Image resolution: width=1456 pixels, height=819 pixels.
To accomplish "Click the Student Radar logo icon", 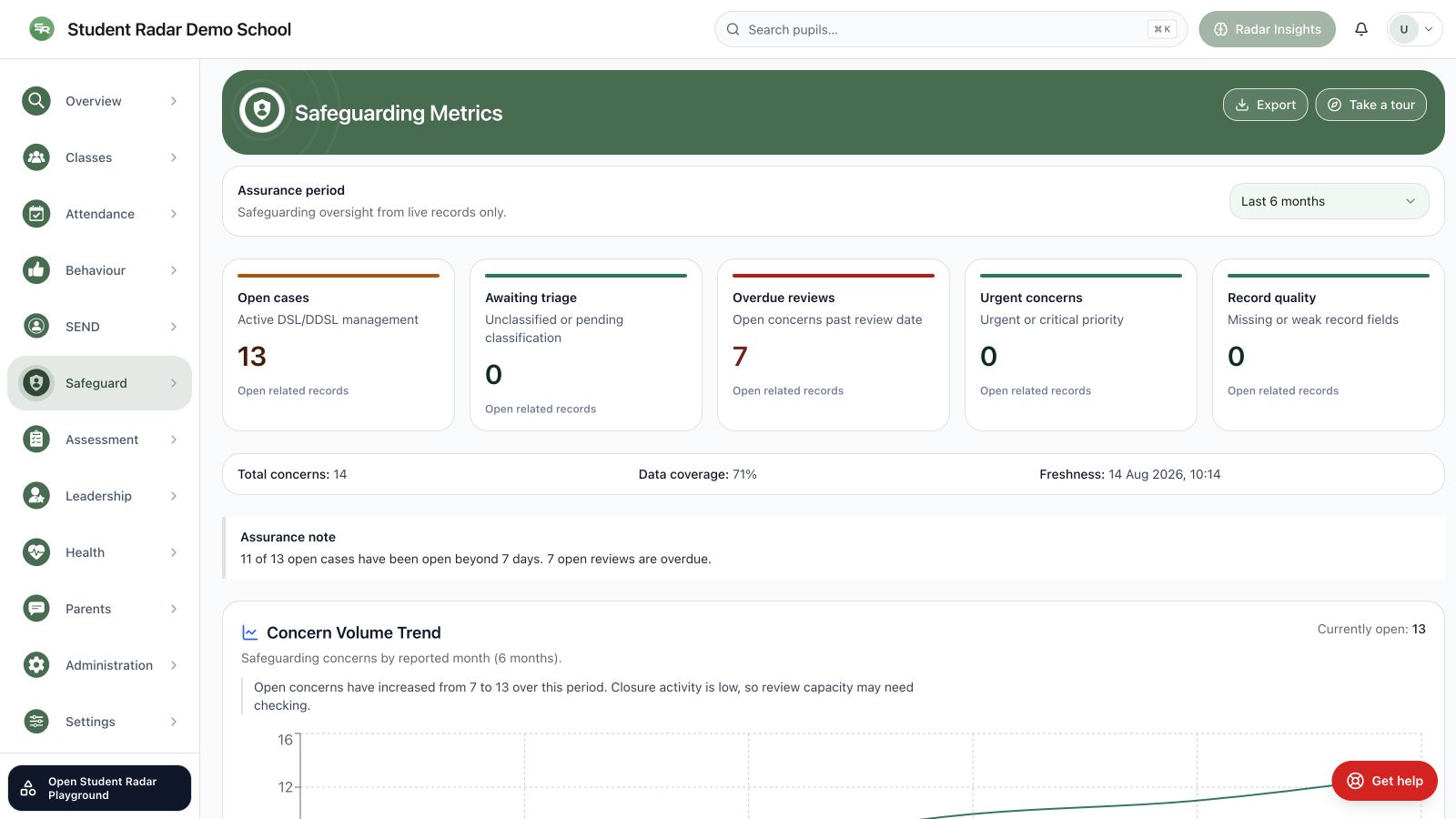I will (42, 29).
